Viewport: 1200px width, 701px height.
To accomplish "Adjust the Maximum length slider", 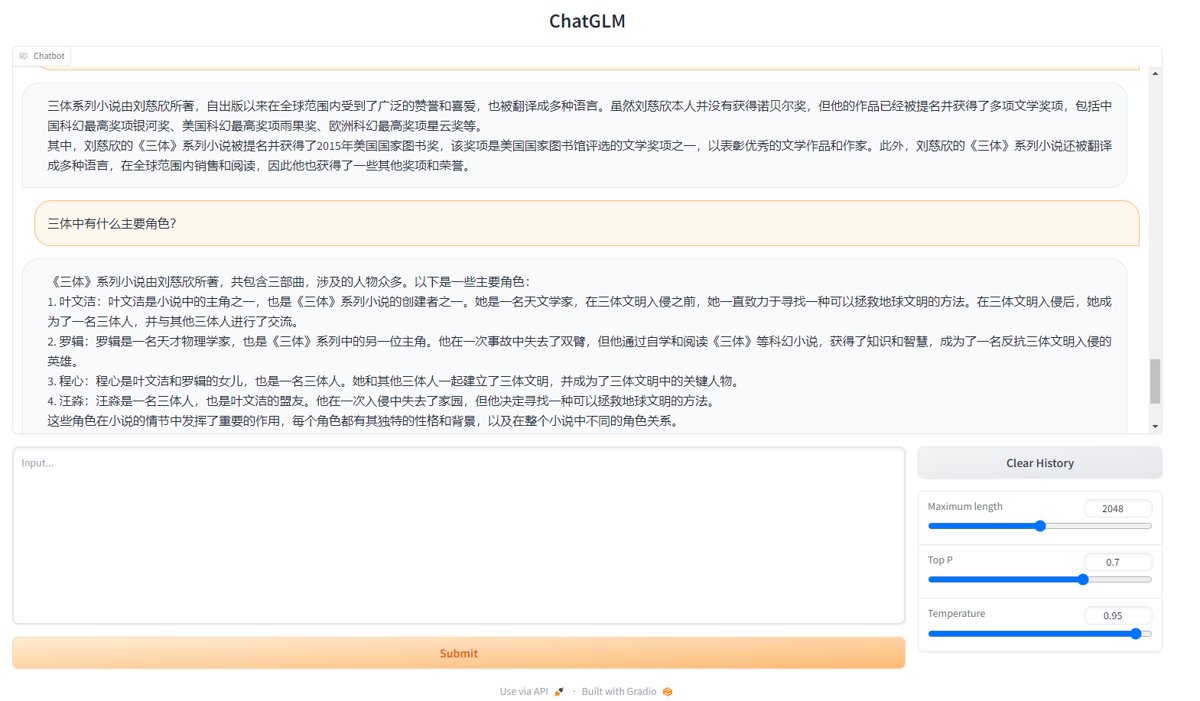I will click(1039, 525).
